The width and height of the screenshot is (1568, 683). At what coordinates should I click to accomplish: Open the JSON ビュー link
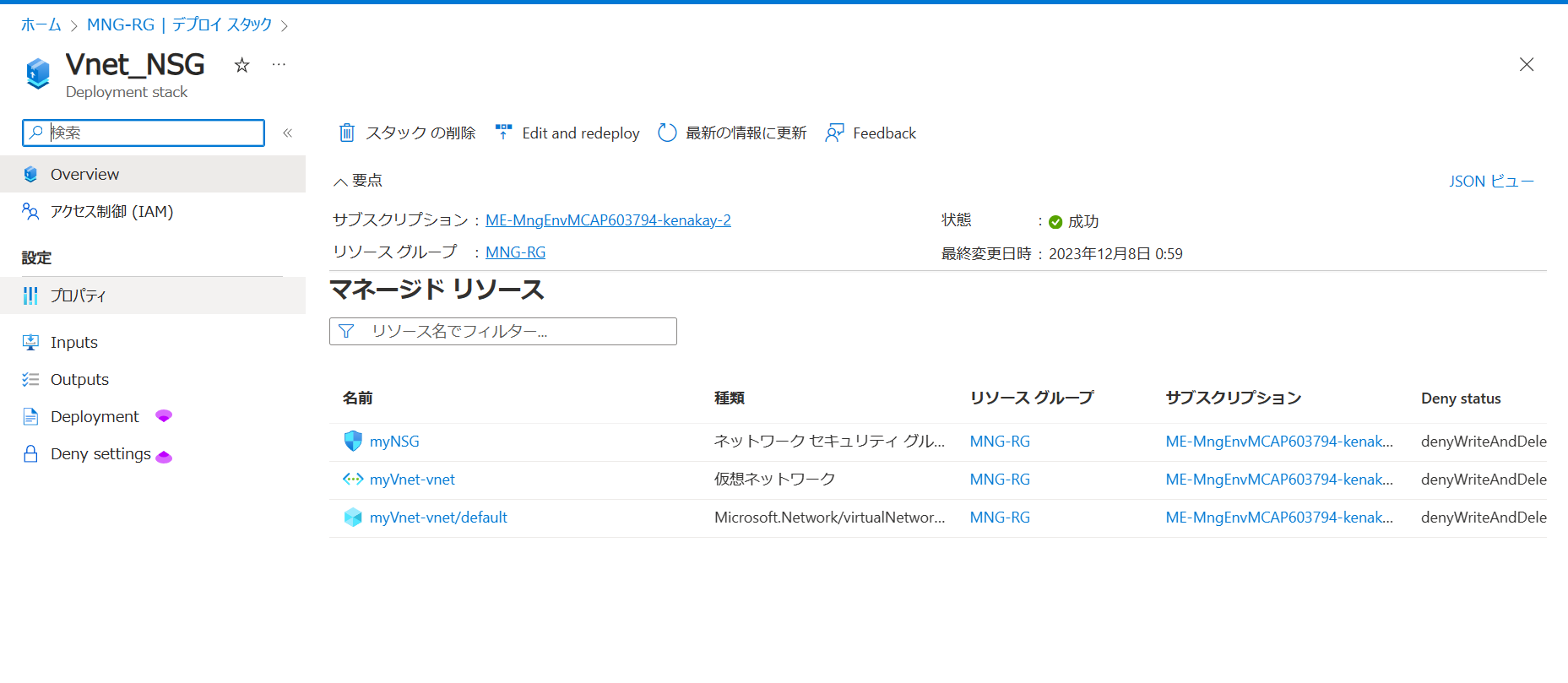click(1491, 181)
